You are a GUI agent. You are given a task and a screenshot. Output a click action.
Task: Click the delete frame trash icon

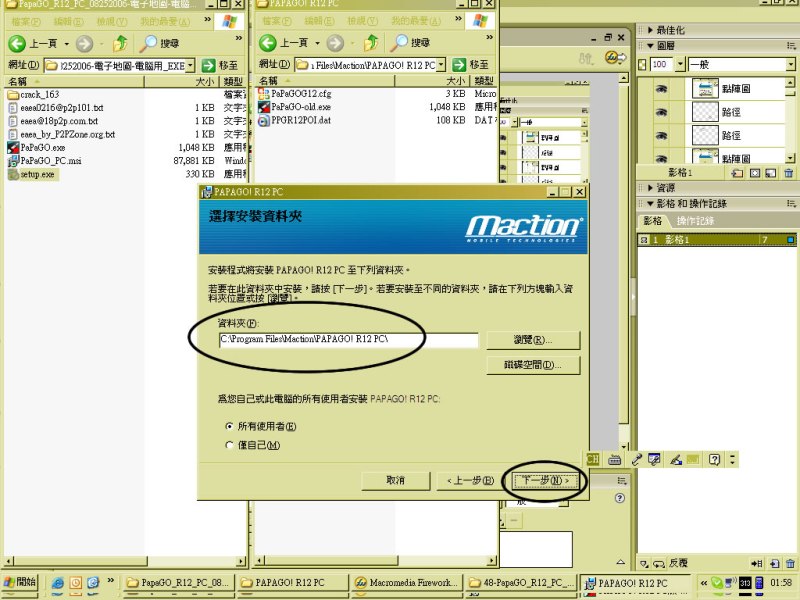[x=790, y=564]
